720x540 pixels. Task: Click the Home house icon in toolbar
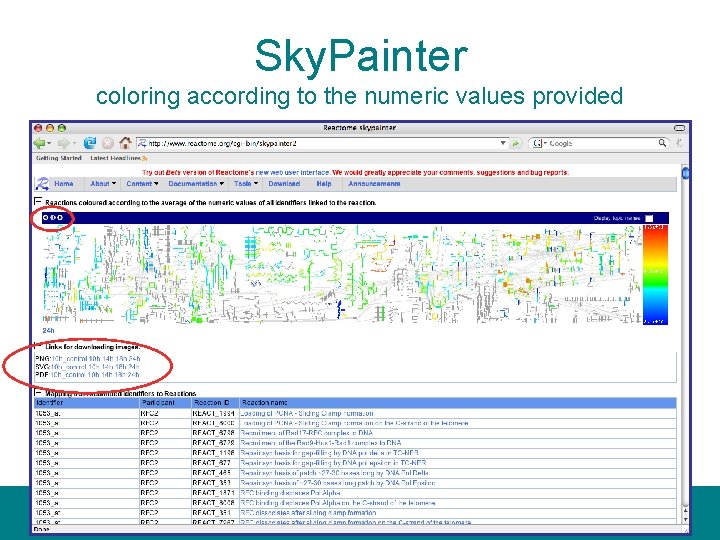tap(125, 143)
